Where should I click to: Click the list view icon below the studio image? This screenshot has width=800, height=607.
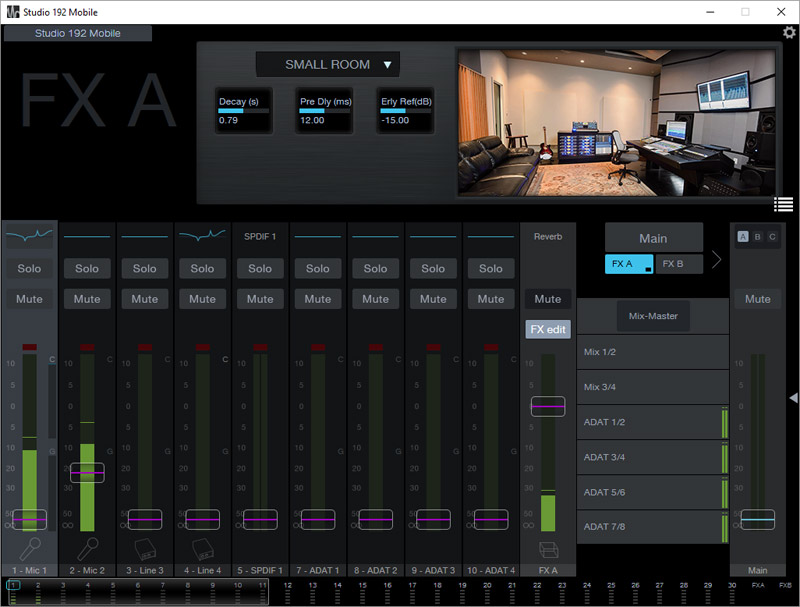coord(783,204)
